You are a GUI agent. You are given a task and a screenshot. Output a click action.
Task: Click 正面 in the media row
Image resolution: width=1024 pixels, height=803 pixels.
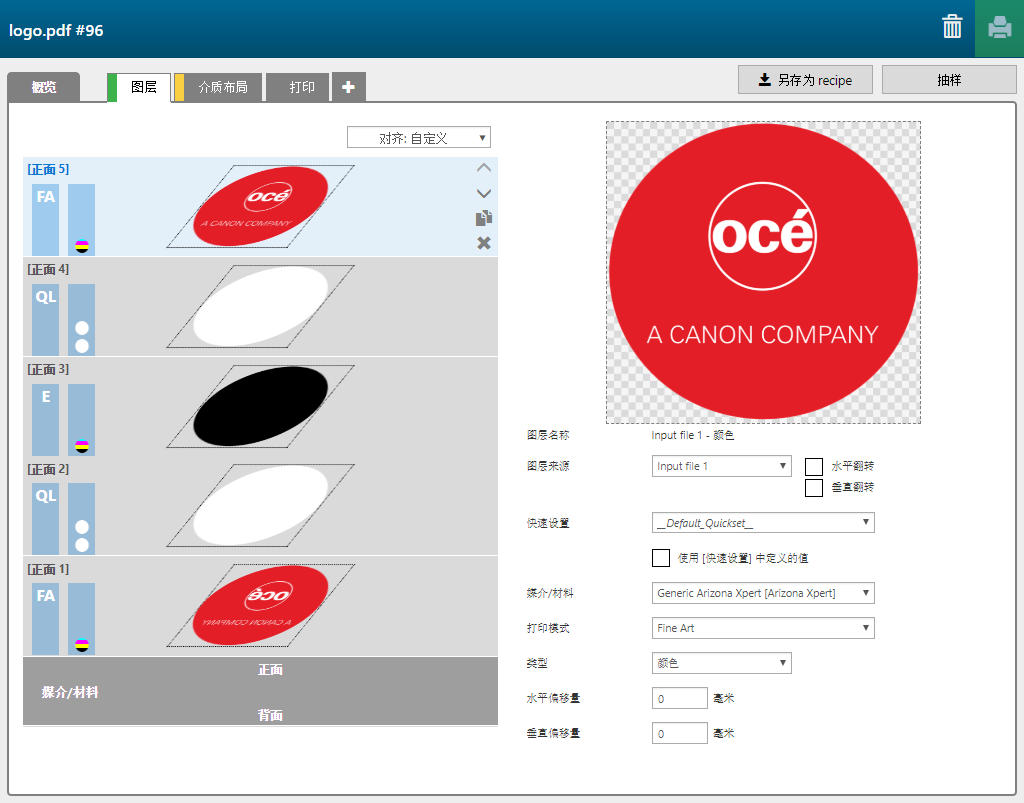[270, 669]
